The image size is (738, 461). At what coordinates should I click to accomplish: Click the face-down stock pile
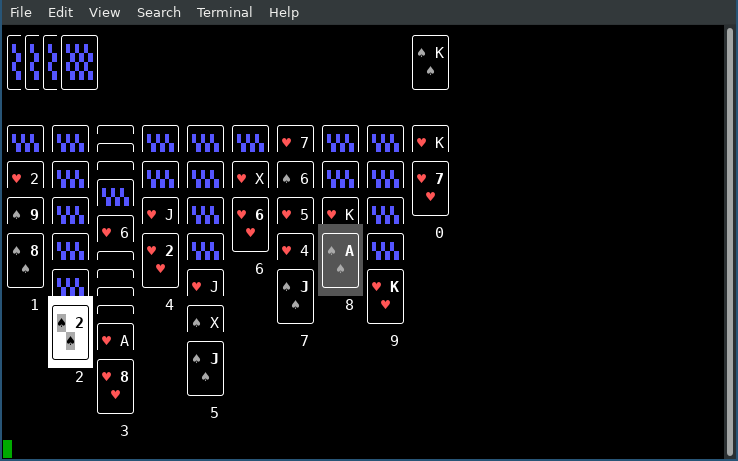point(78,62)
